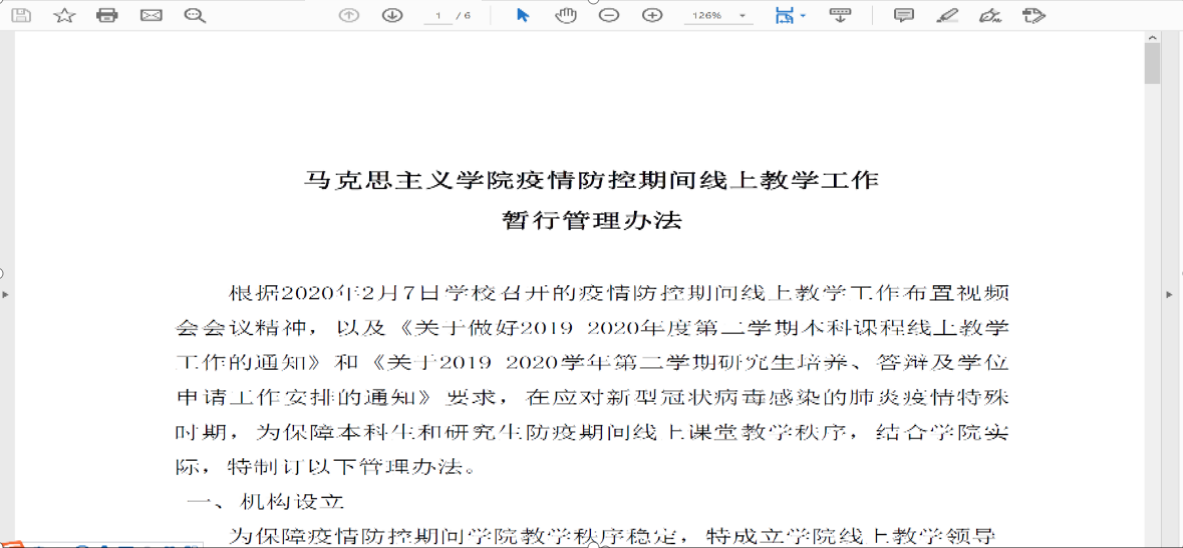1183x548 pixels.
Task: Add a sticky note comment
Action: [x=903, y=15]
